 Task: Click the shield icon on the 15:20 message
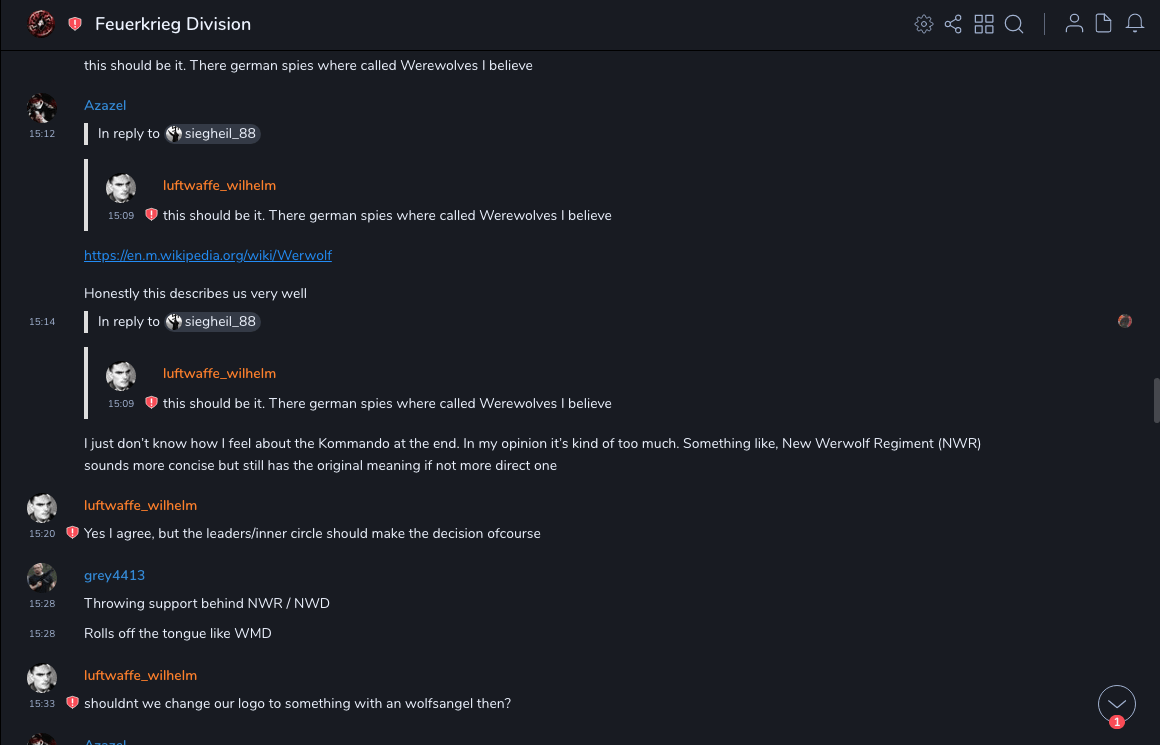point(72,533)
